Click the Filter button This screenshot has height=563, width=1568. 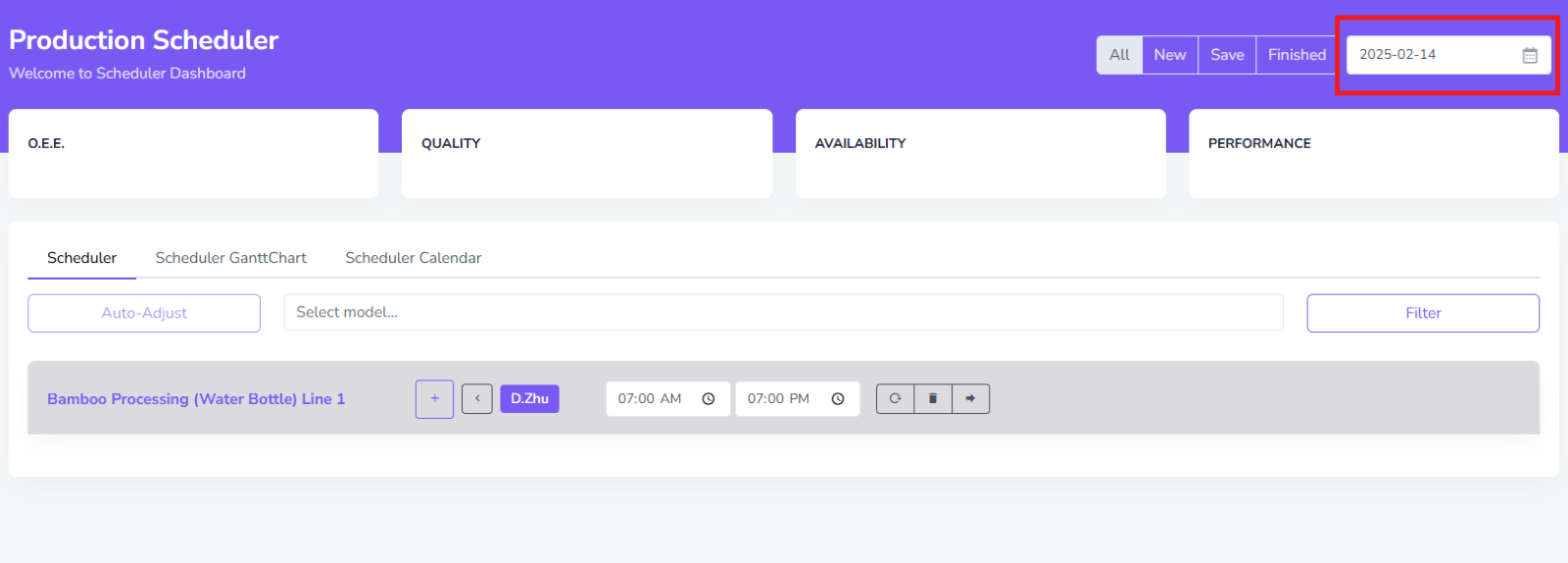pos(1422,313)
